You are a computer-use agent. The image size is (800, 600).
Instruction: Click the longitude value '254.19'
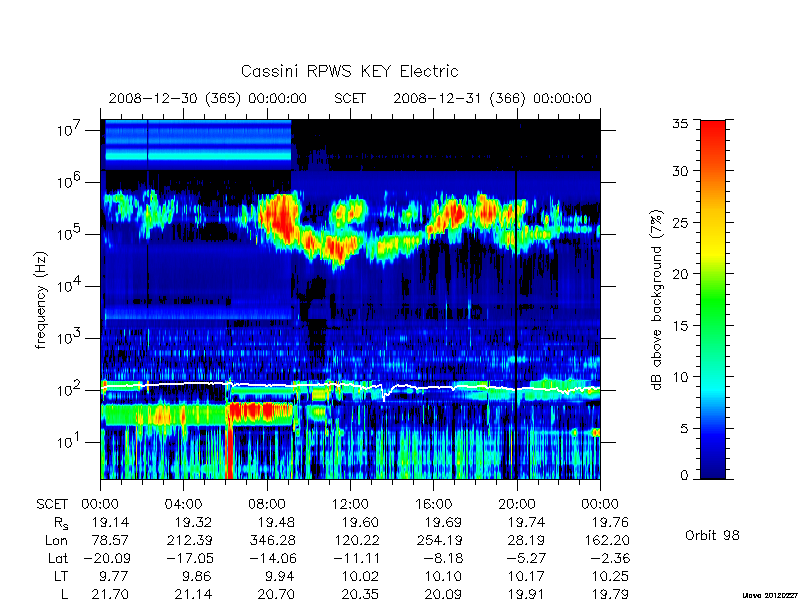click(x=439, y=540)
